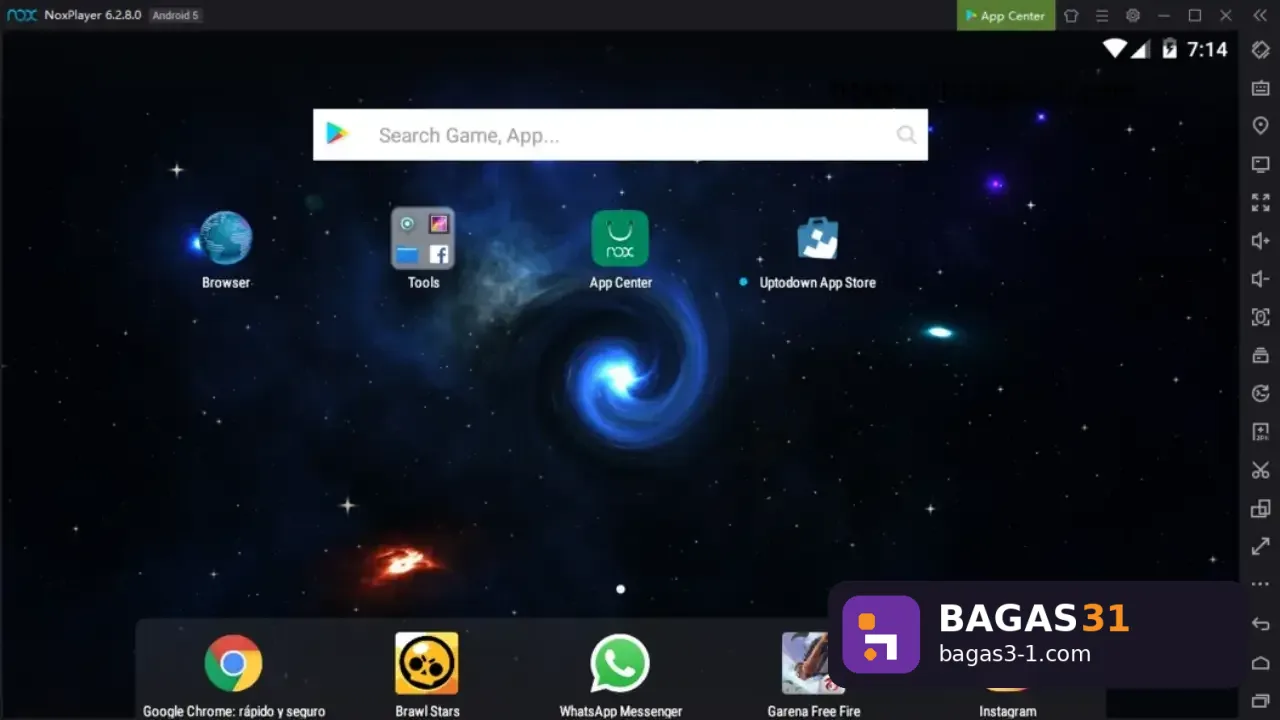Take a screenshot with sidebar tool
The width and height of the screenshot is (1280, 720).
pyautogui.click(x=1261, y=317)
